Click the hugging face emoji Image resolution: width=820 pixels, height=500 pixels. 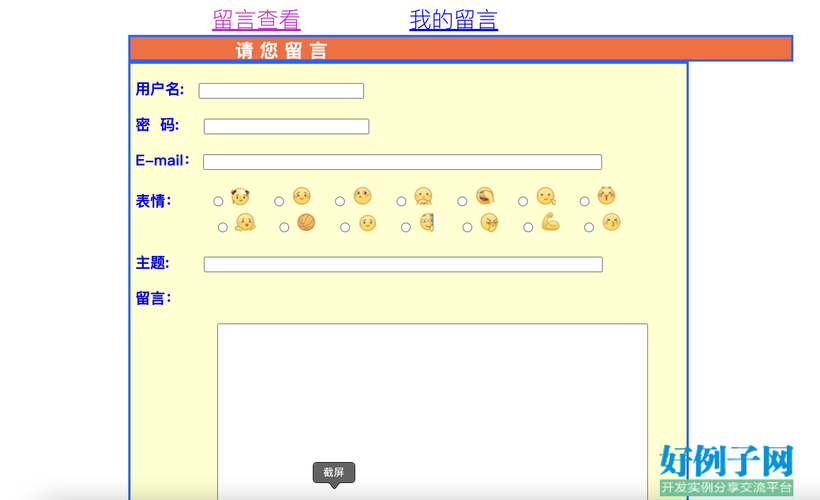[x=245, y=223]
